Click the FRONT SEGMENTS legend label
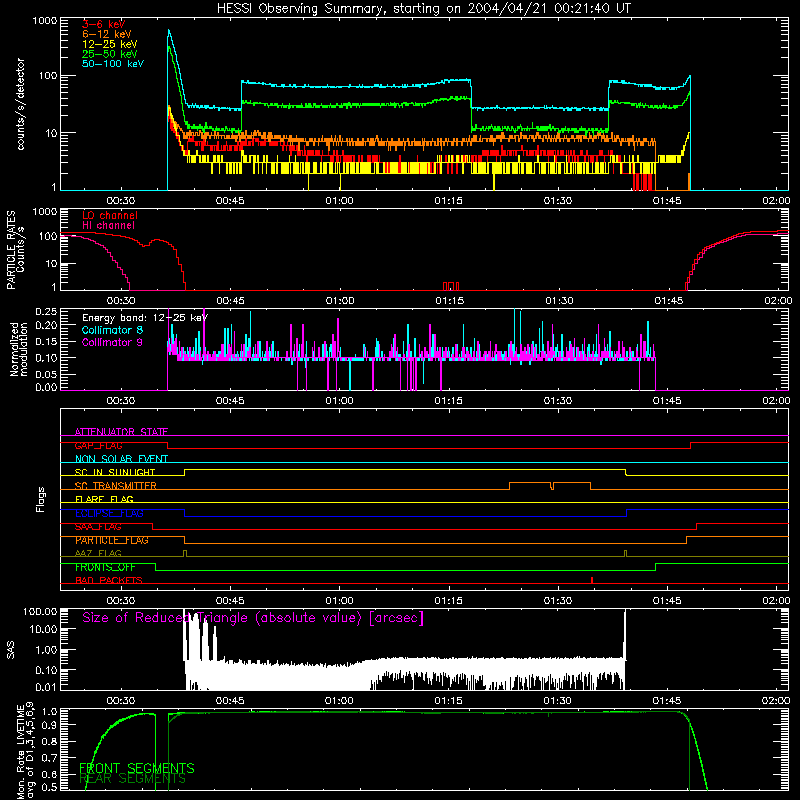This screenshot has height=800, width=800. tap(137, 768)
